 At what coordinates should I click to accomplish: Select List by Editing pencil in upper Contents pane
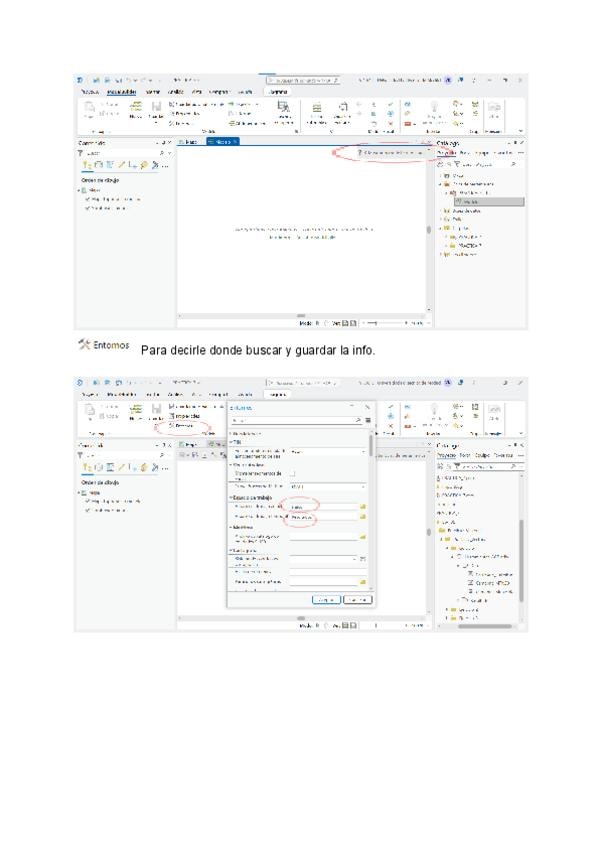[122, 165]
